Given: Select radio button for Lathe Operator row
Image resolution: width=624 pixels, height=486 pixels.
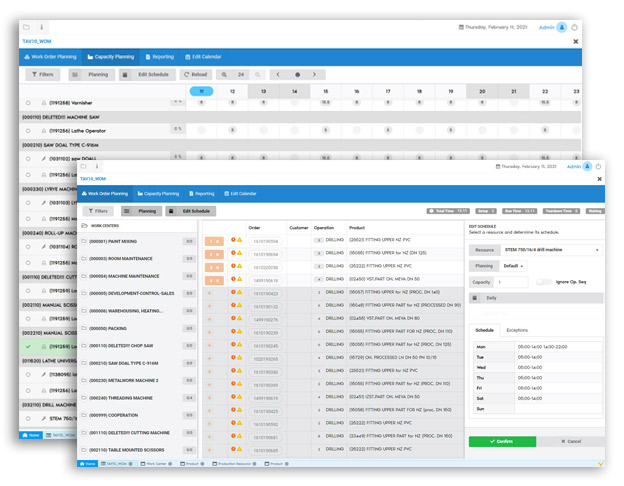Looking at the screenshot, I should (x=29, y=130).
